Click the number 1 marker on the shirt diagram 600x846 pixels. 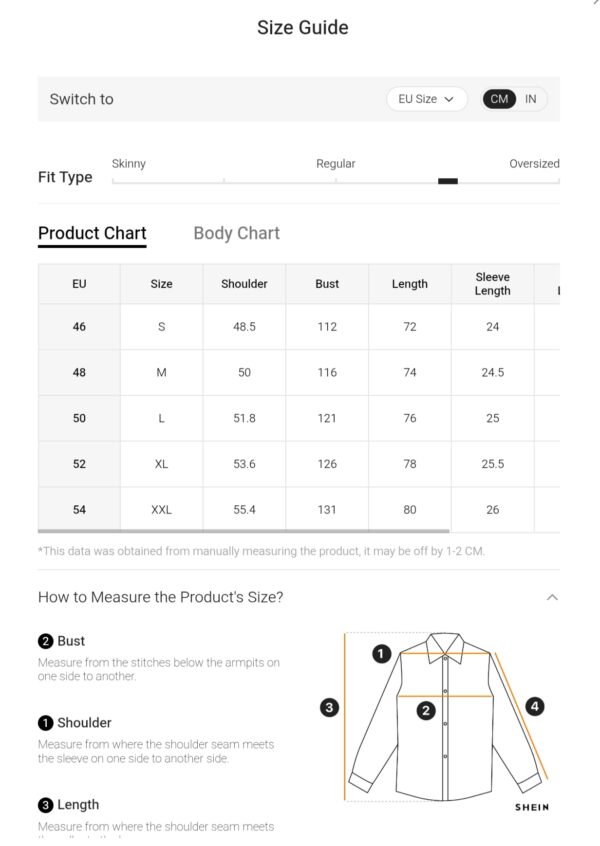click(x=381, y=654)
